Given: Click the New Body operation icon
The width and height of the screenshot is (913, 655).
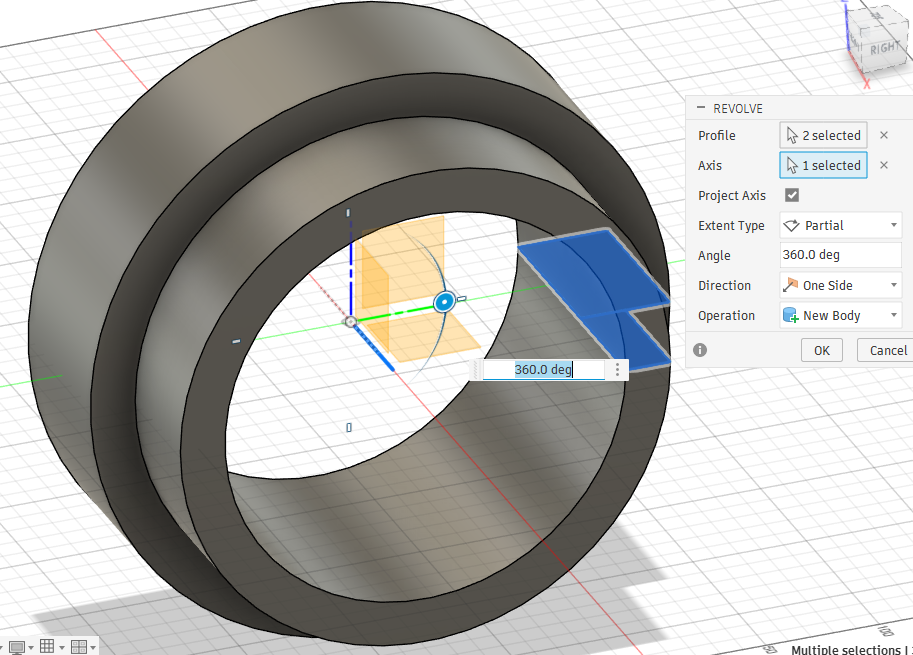Looking at the screenshot, I should pos(791,316).
